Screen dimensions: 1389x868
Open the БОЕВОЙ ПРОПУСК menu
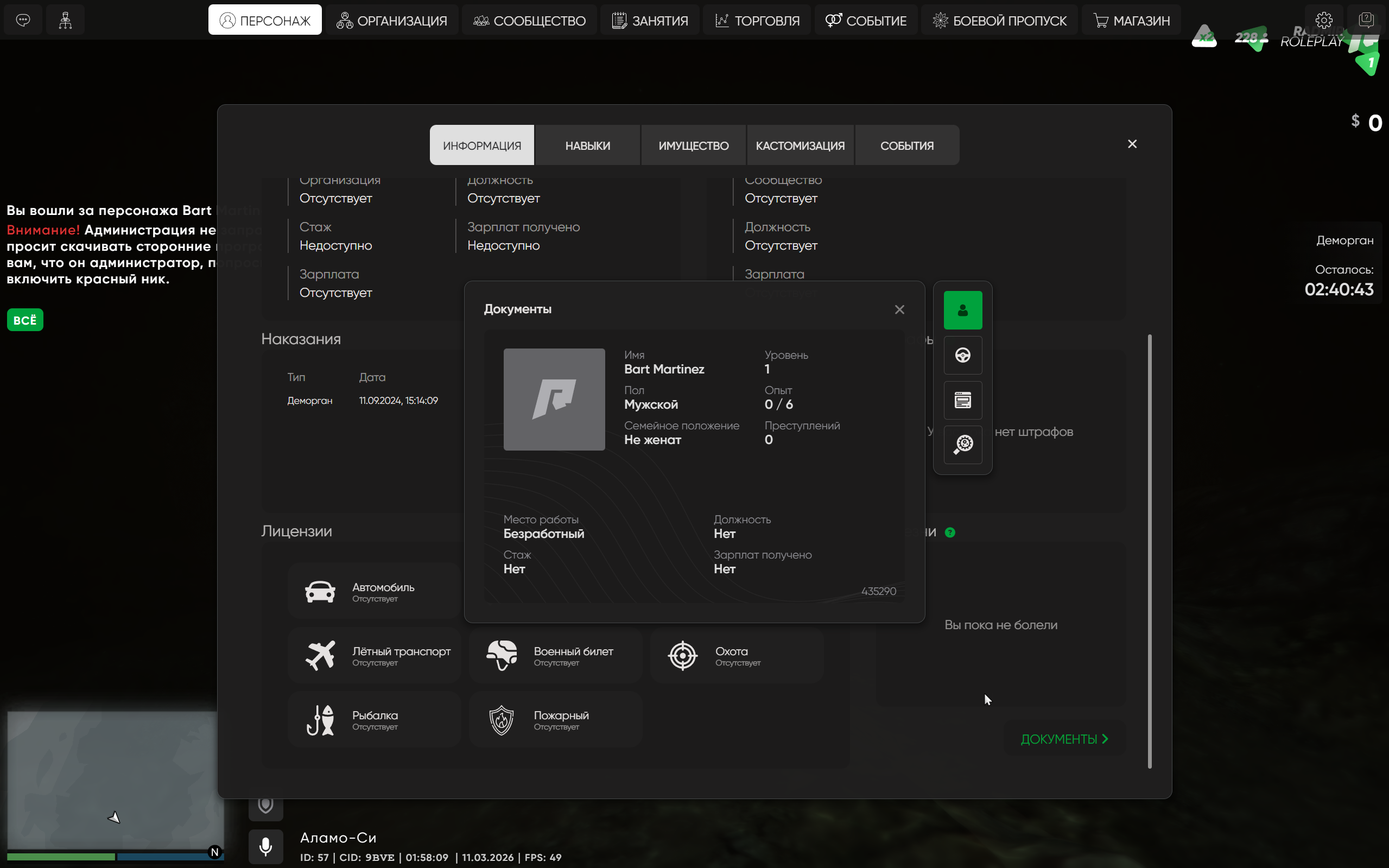pyautogui.click(x=999, y=21)
